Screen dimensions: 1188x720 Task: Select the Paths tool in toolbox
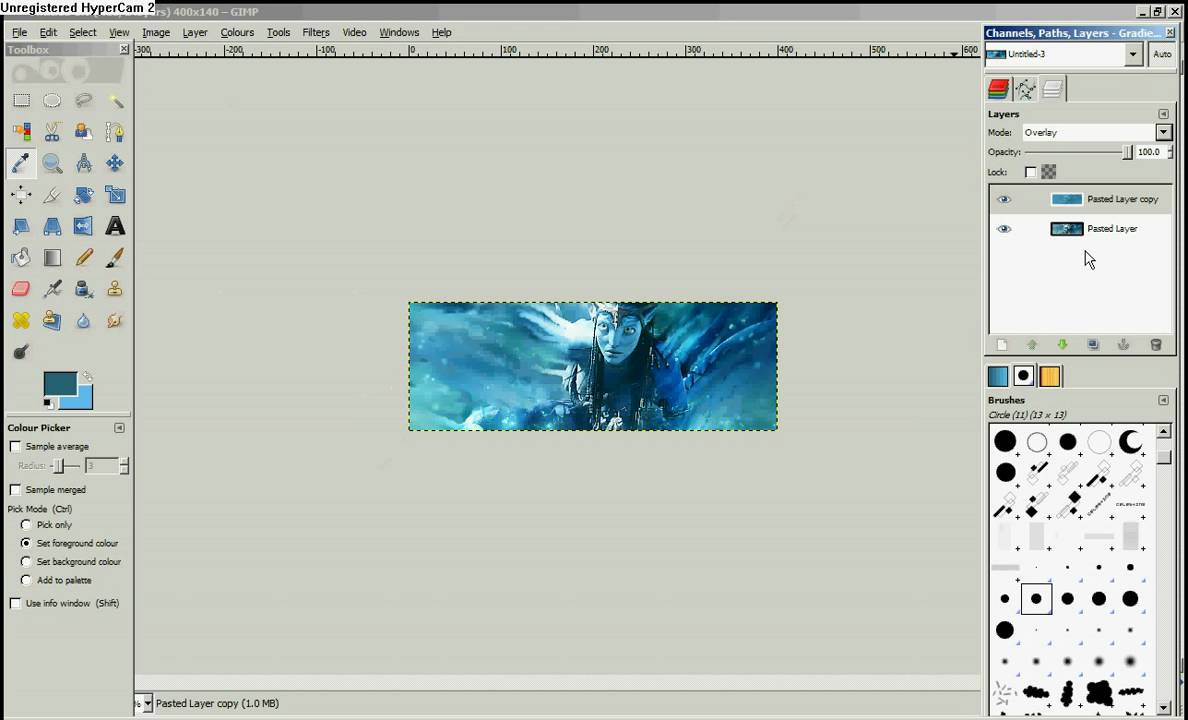pos(115,132)
